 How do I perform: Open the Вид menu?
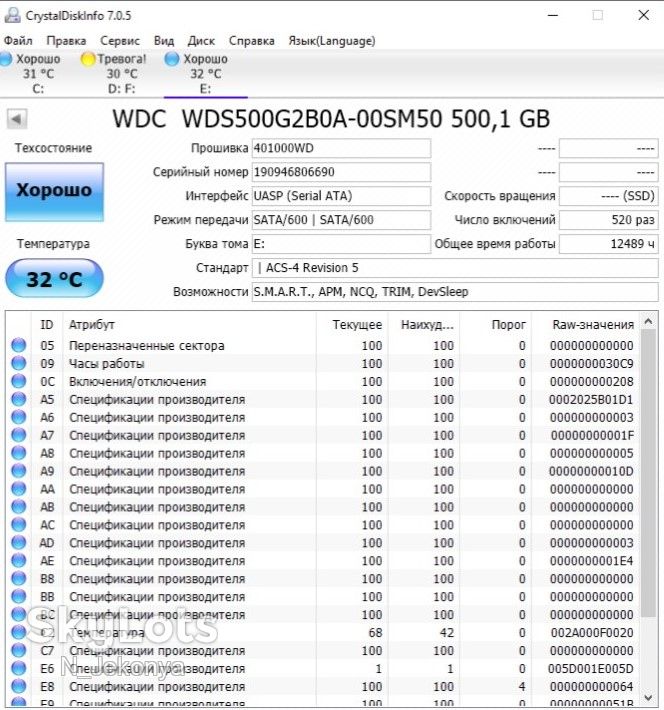(x=164, y=41)
